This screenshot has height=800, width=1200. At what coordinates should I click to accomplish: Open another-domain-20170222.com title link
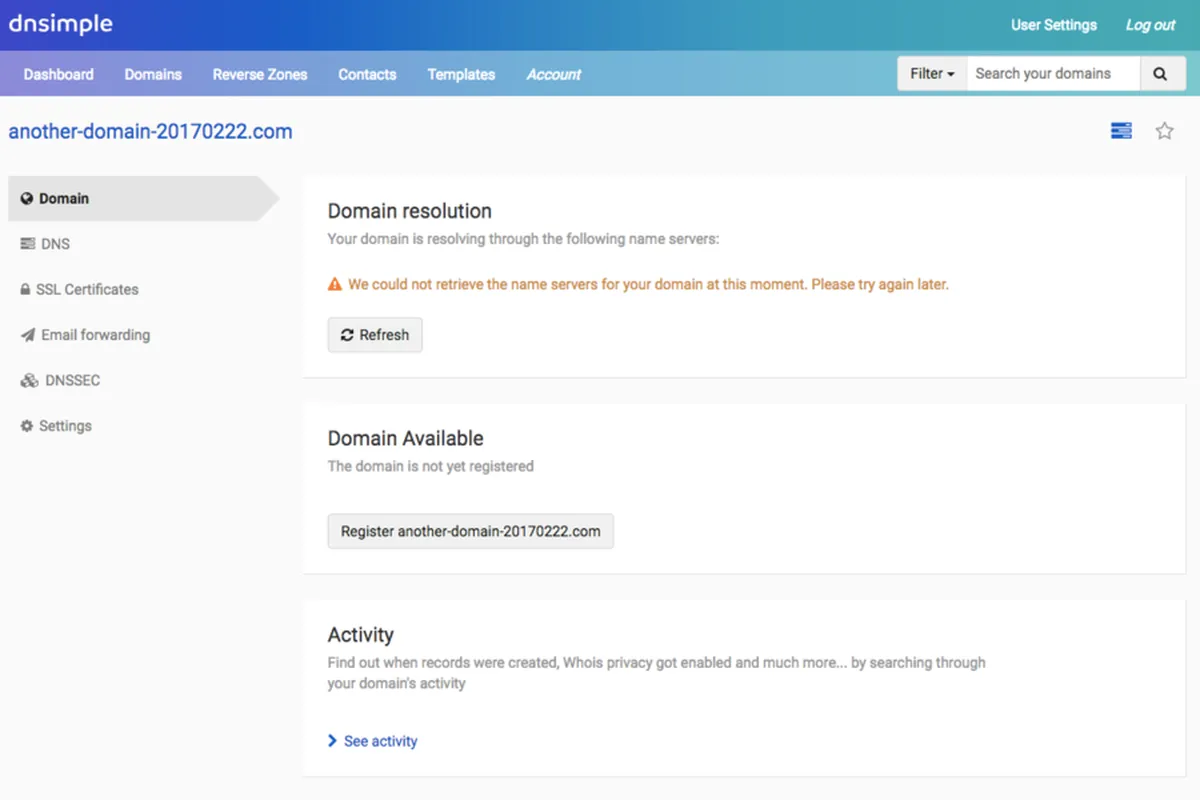point(151,131)
